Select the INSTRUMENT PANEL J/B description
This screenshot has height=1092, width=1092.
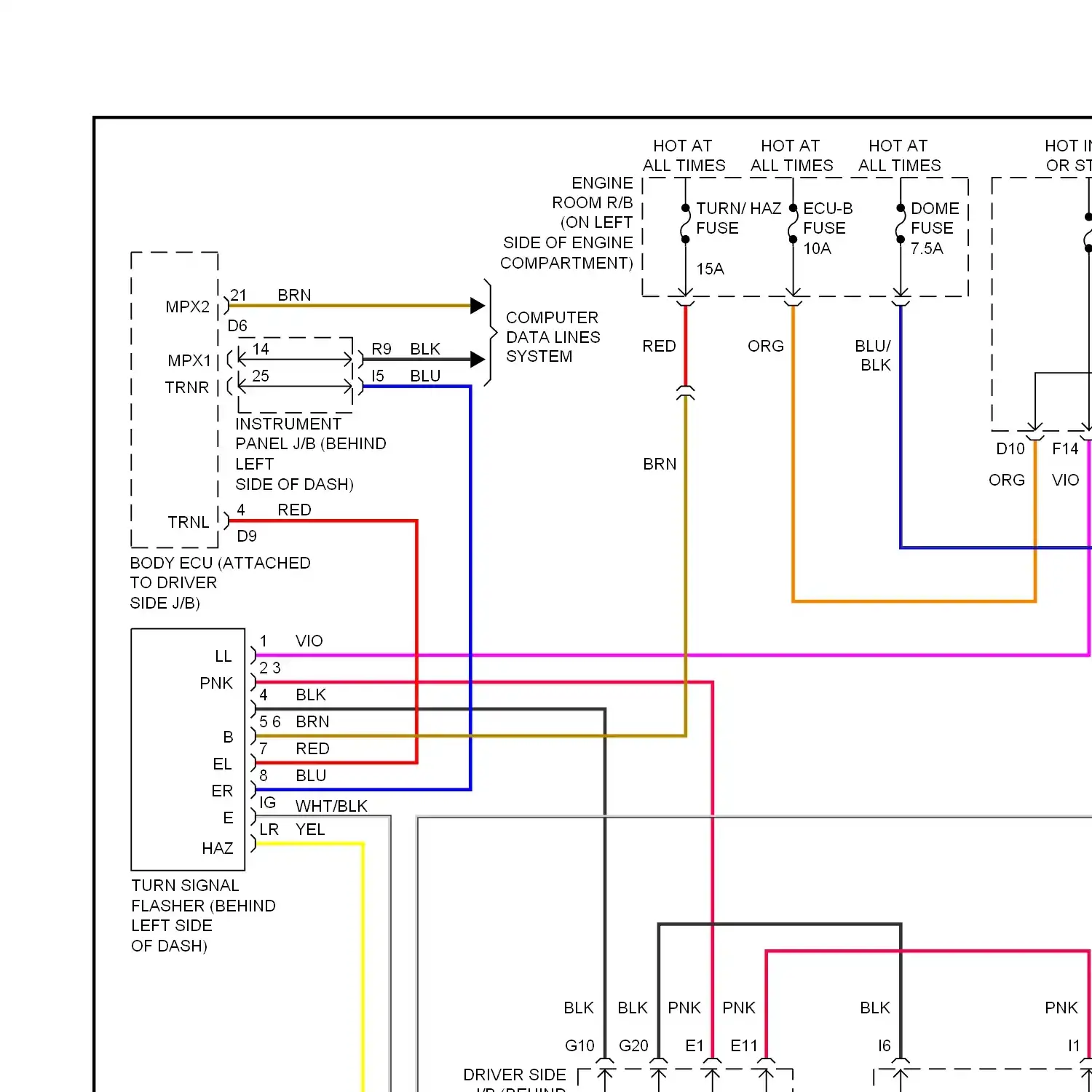point(311,454)
